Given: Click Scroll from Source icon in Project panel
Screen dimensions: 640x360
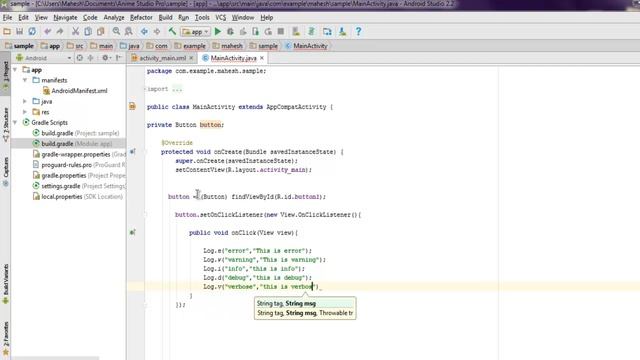Looking at the screenshot, I should click(x=80, y=58).
